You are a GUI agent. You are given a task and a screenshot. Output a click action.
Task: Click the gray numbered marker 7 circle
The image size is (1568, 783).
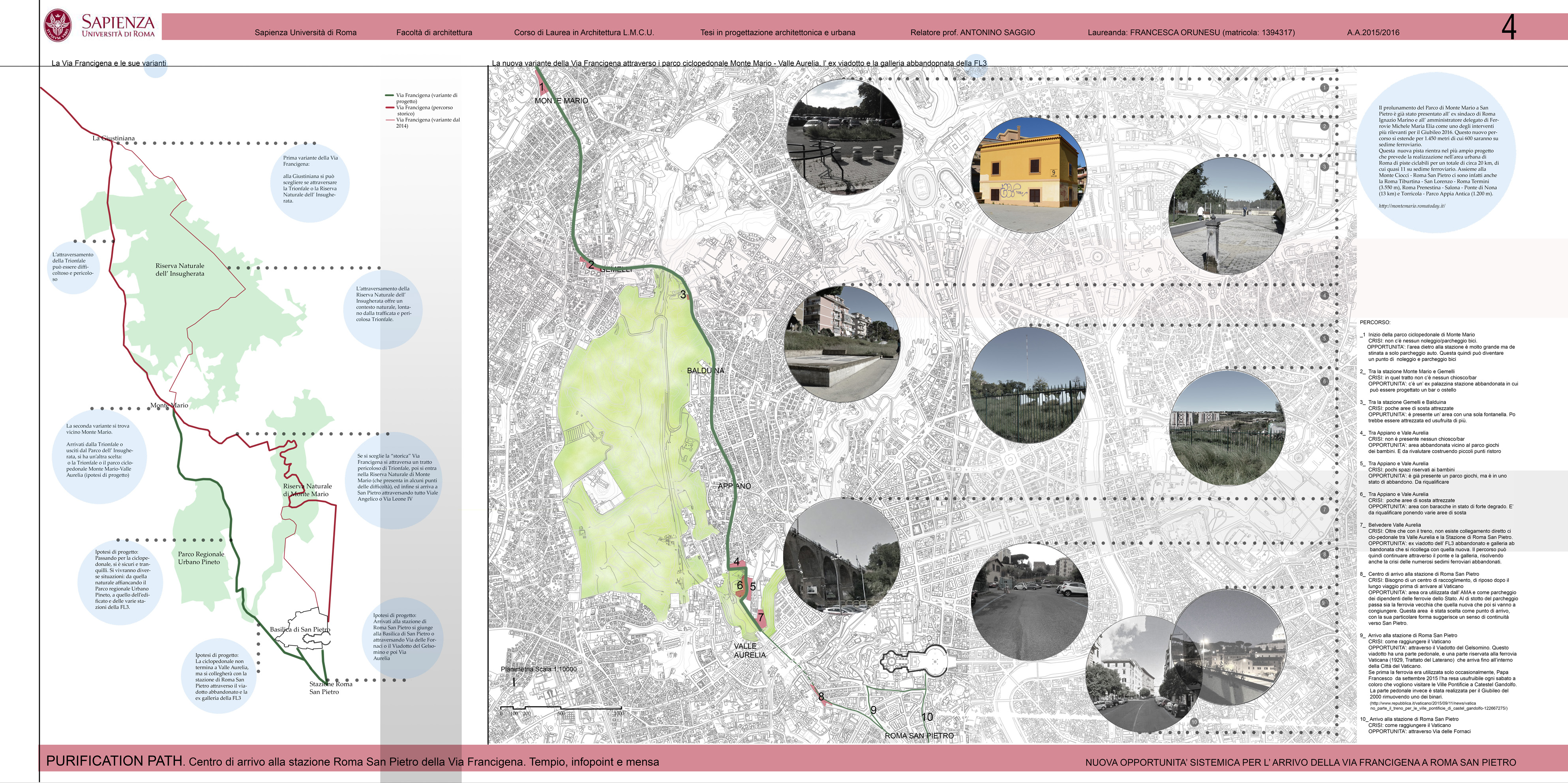coord(1324,510)
